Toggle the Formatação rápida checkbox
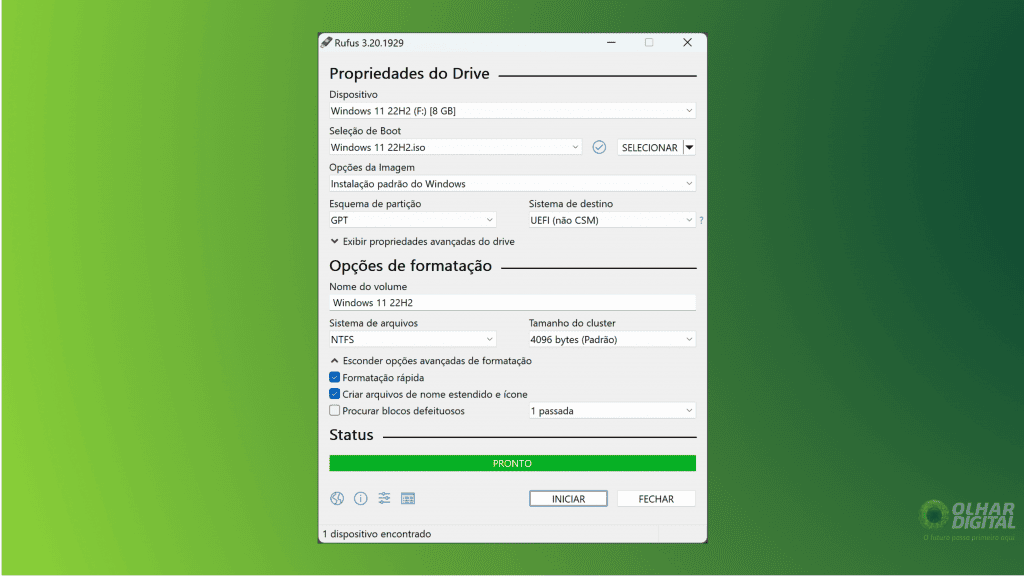 pos(334,377)
